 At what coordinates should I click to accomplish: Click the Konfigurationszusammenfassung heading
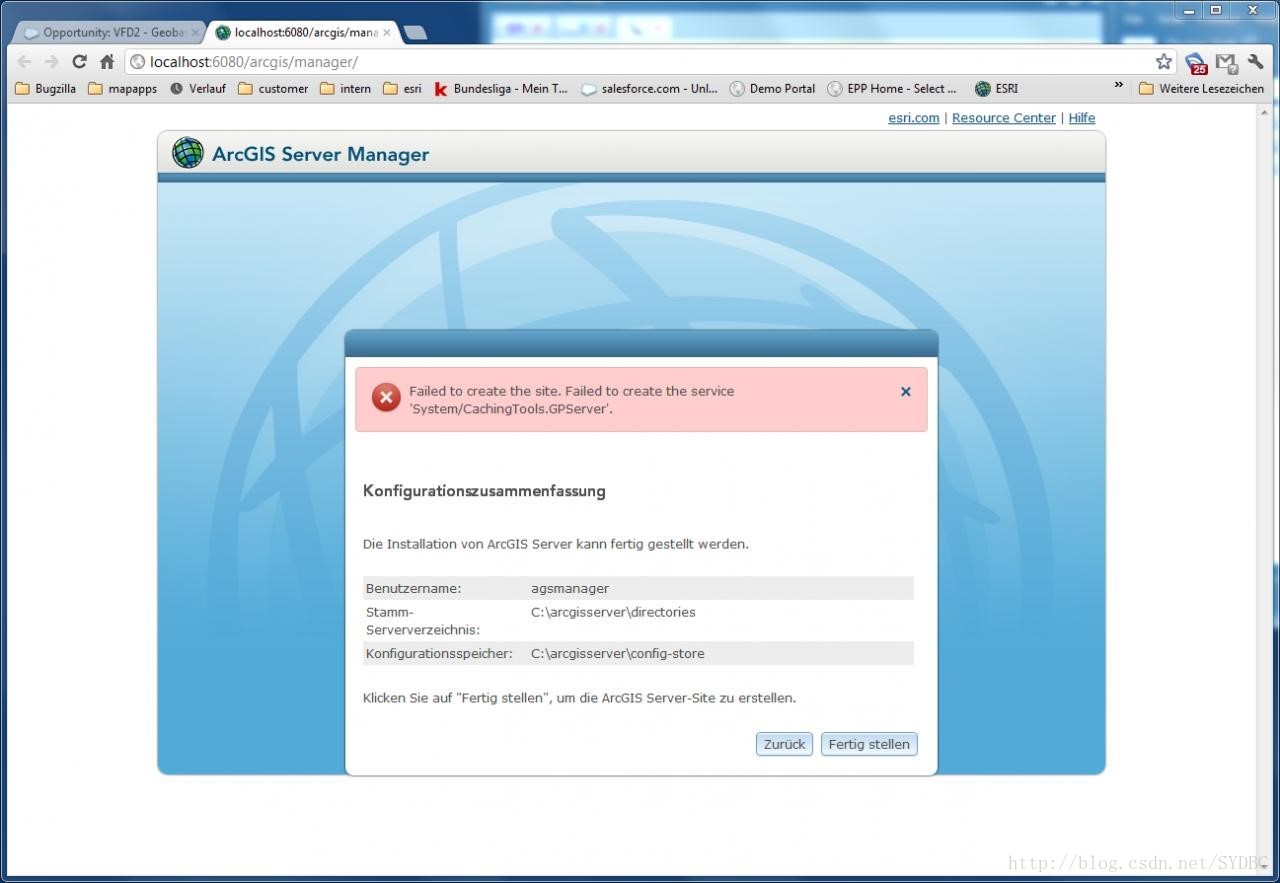484,491
